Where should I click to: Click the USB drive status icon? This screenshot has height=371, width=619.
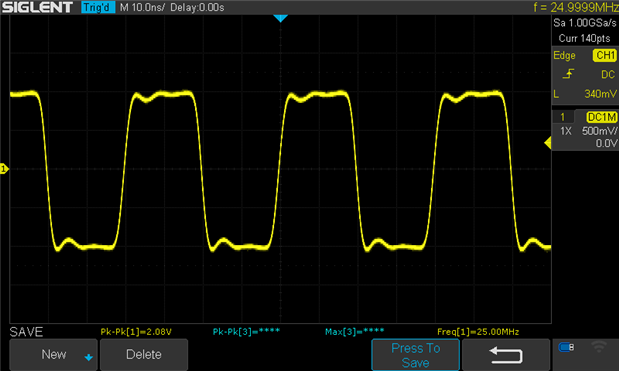[566, 347]
